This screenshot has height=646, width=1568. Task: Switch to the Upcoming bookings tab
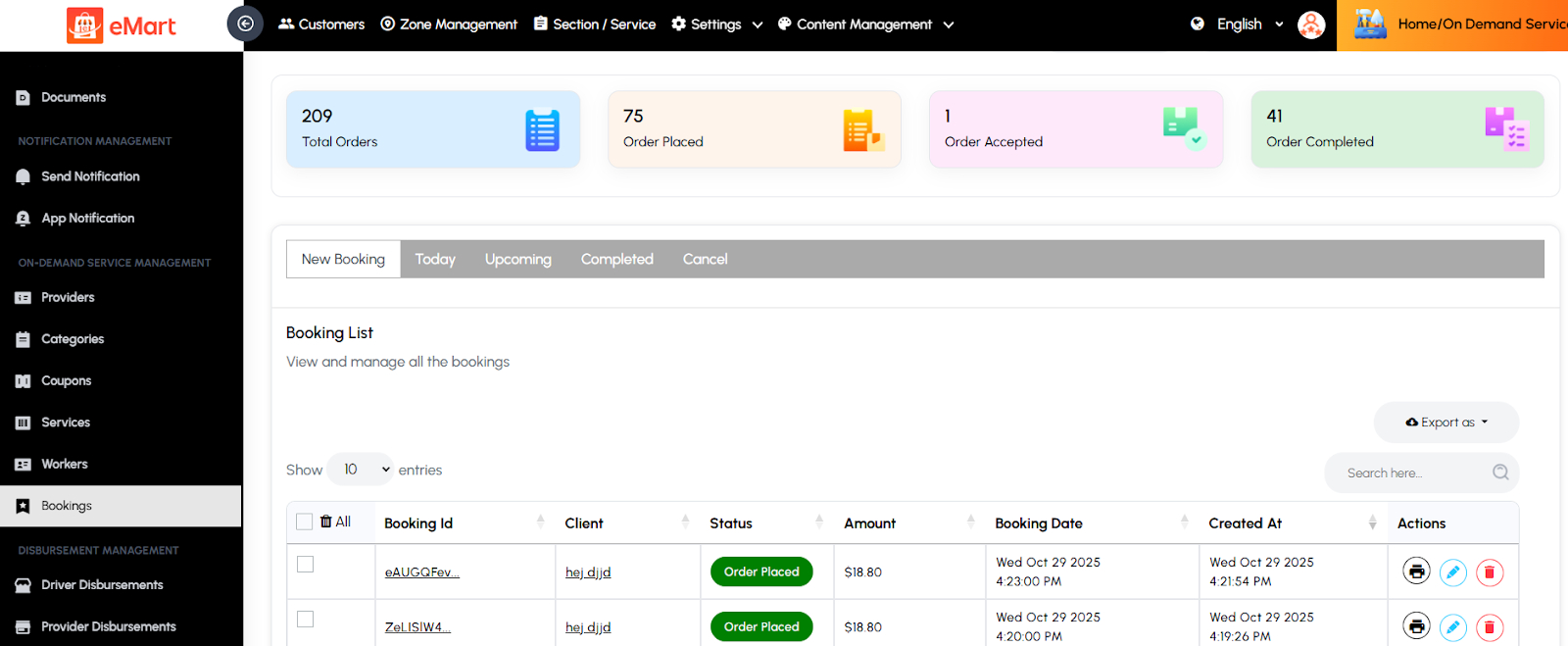pyautogui.click(x=517, y=260)
